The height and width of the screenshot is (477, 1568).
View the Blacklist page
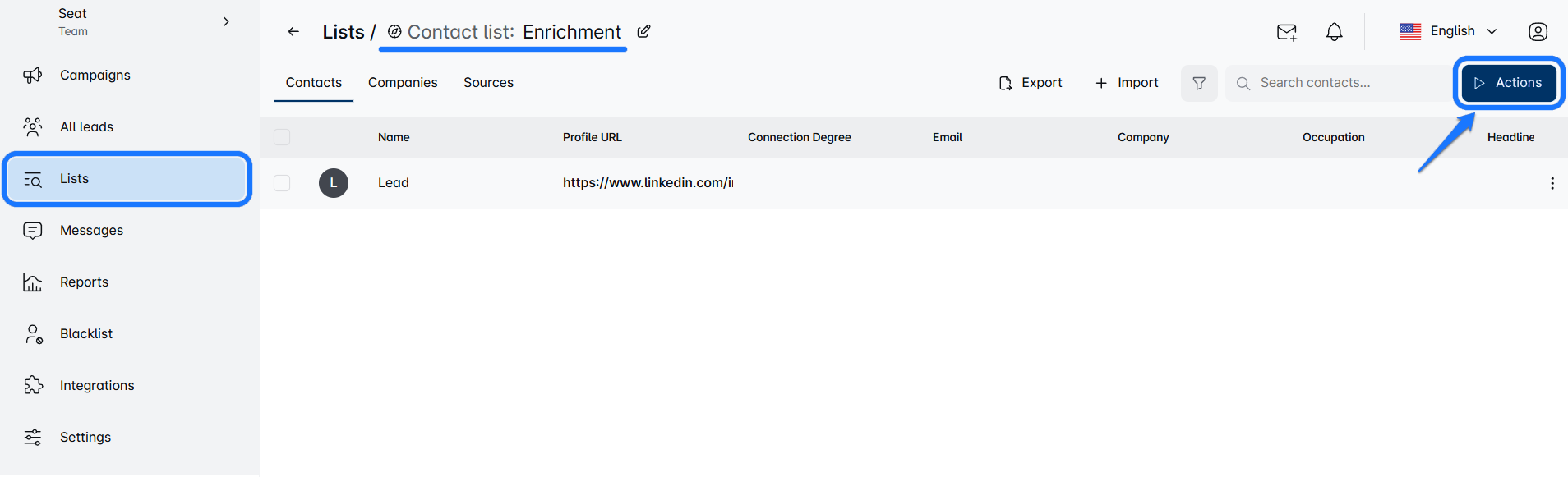tap(86, 333)
